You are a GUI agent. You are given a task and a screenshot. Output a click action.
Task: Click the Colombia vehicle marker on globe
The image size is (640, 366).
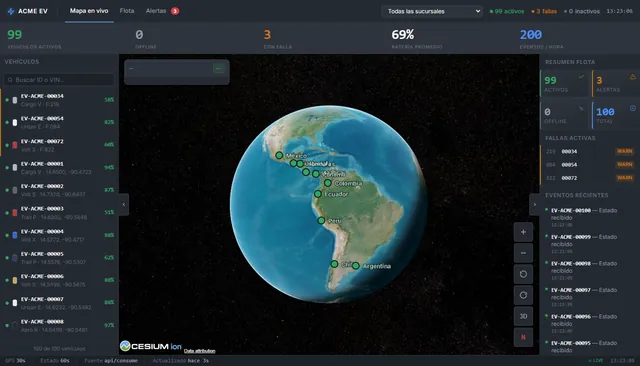(x=328, y=183)
